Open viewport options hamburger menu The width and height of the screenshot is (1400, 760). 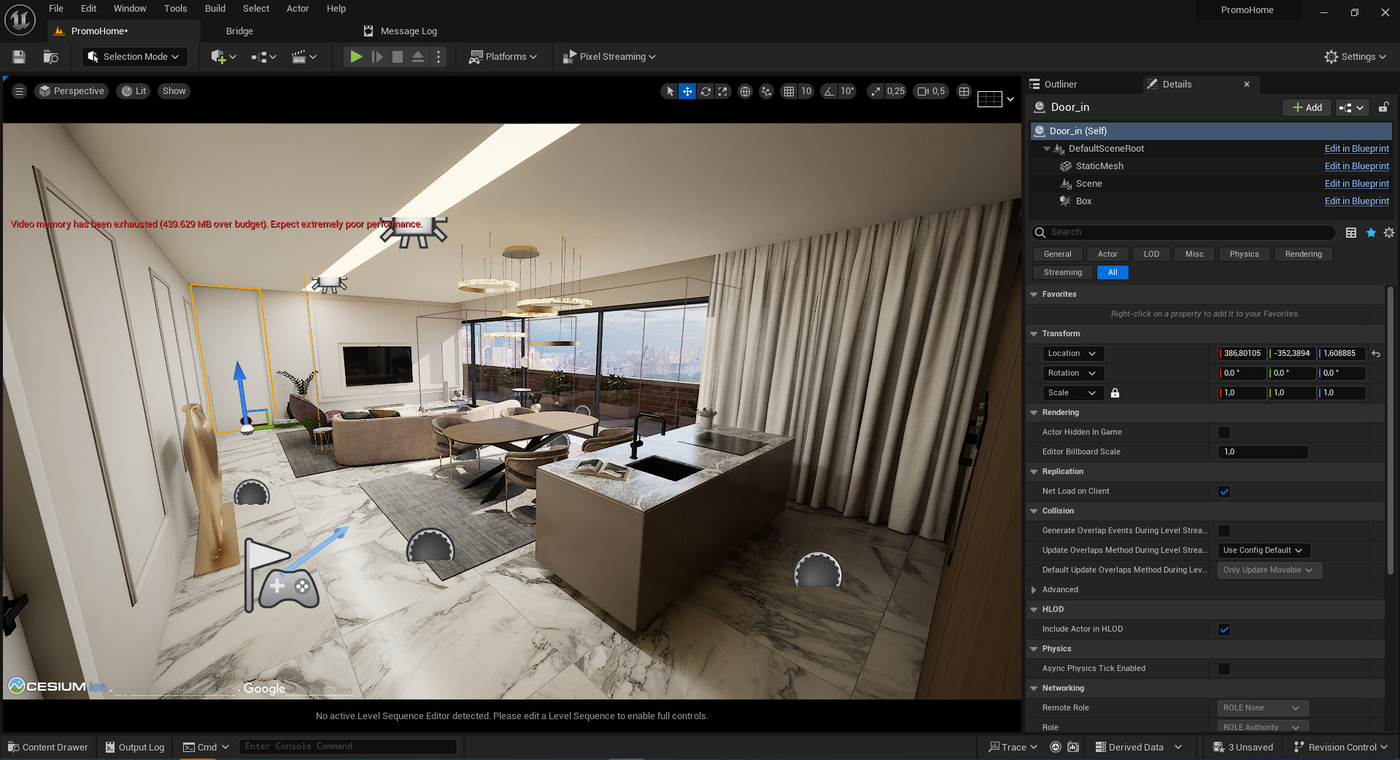tap(19, 91)
